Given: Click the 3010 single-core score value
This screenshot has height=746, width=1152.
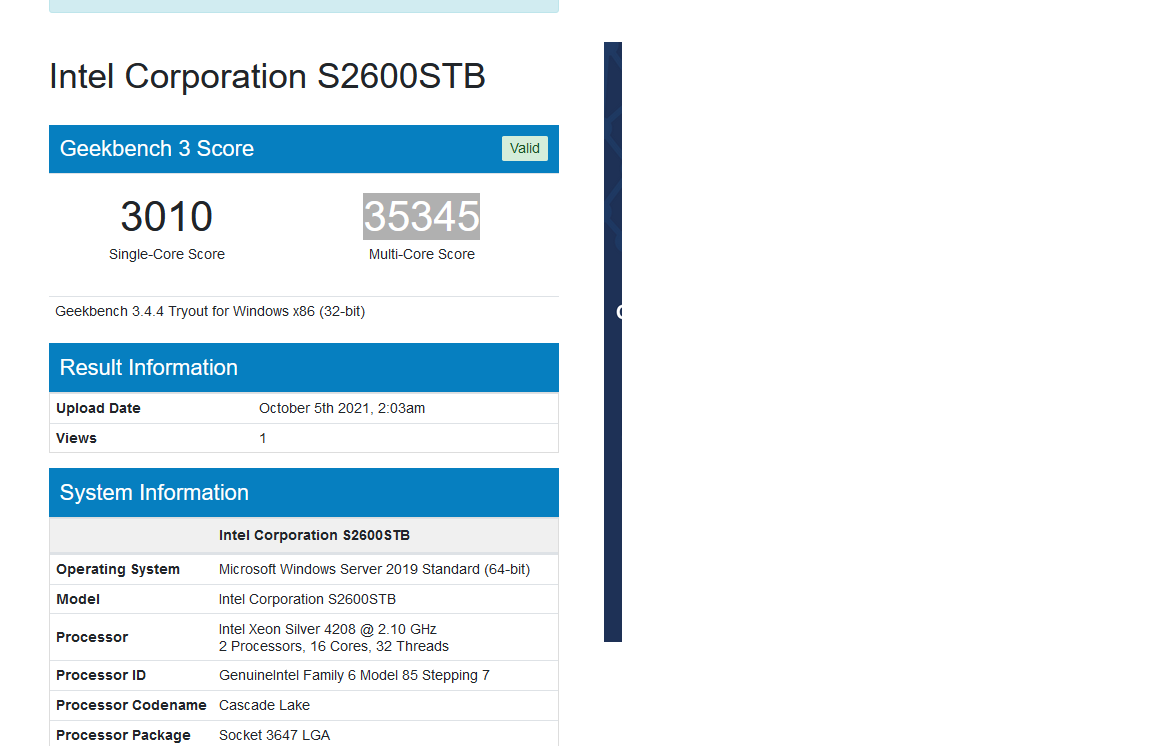Looking at the screenshot, I should pyautogui.click(x=167, y=216).
